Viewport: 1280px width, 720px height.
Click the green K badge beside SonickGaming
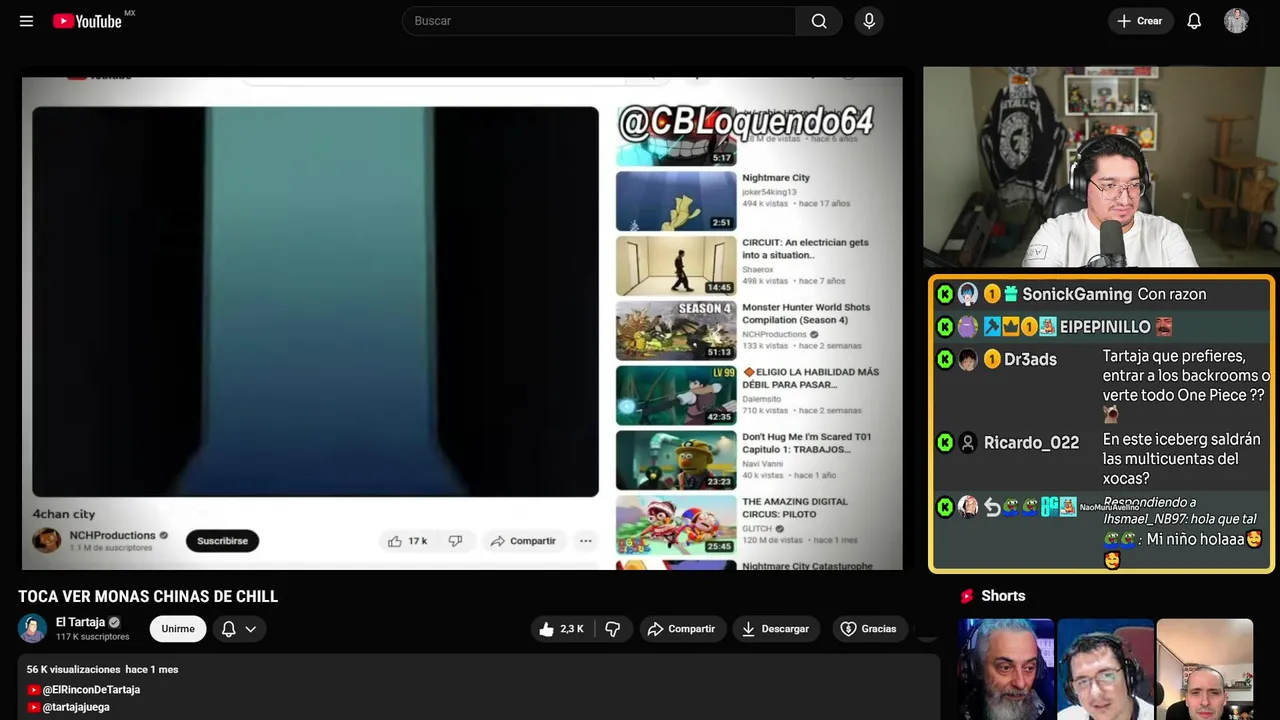tap(945, 294)
